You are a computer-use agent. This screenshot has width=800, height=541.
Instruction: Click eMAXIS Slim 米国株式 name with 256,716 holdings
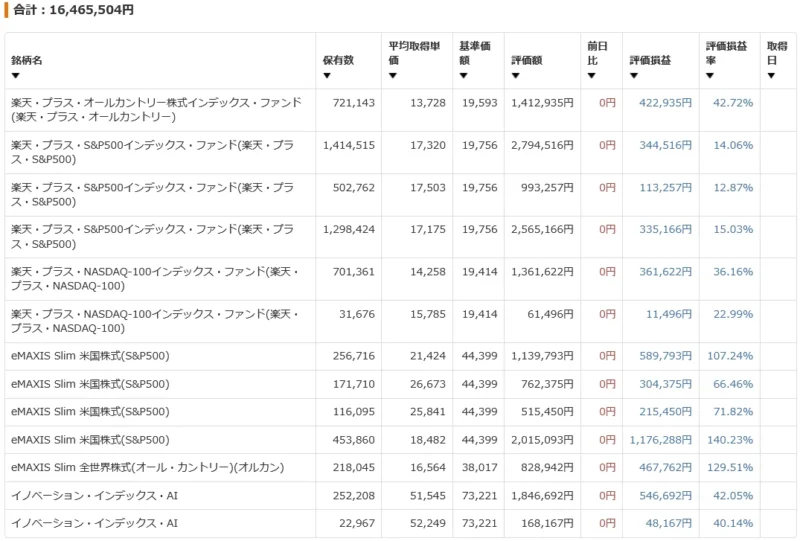(90, 356)
